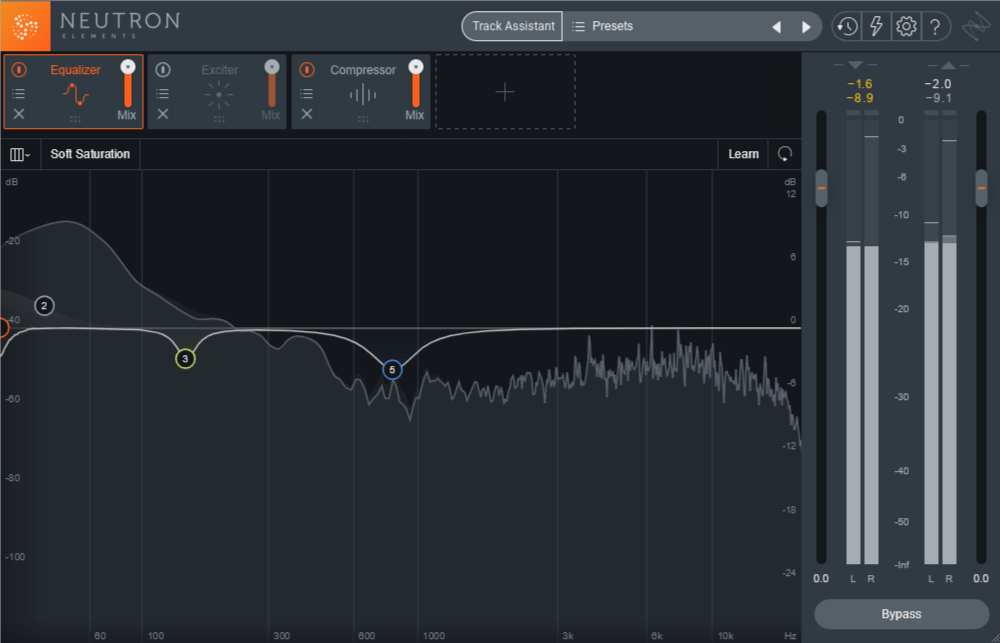Click the input peak value -1.6
Image resolution: width=1000 pixels, height=643 pixels.
tap(860, 84)
